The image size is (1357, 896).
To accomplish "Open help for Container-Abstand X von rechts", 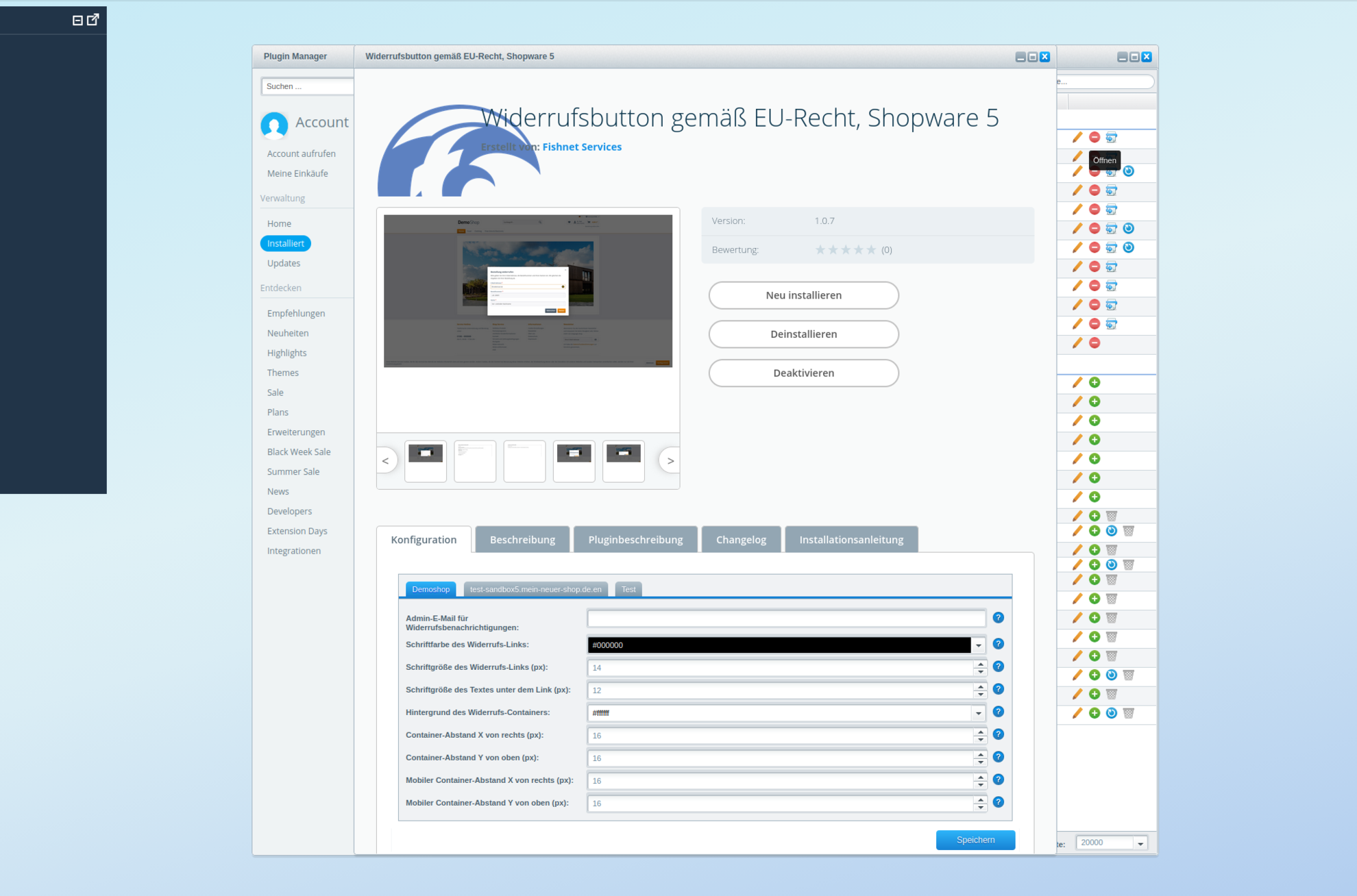I will pyautogui.click(x=999, y=734).
